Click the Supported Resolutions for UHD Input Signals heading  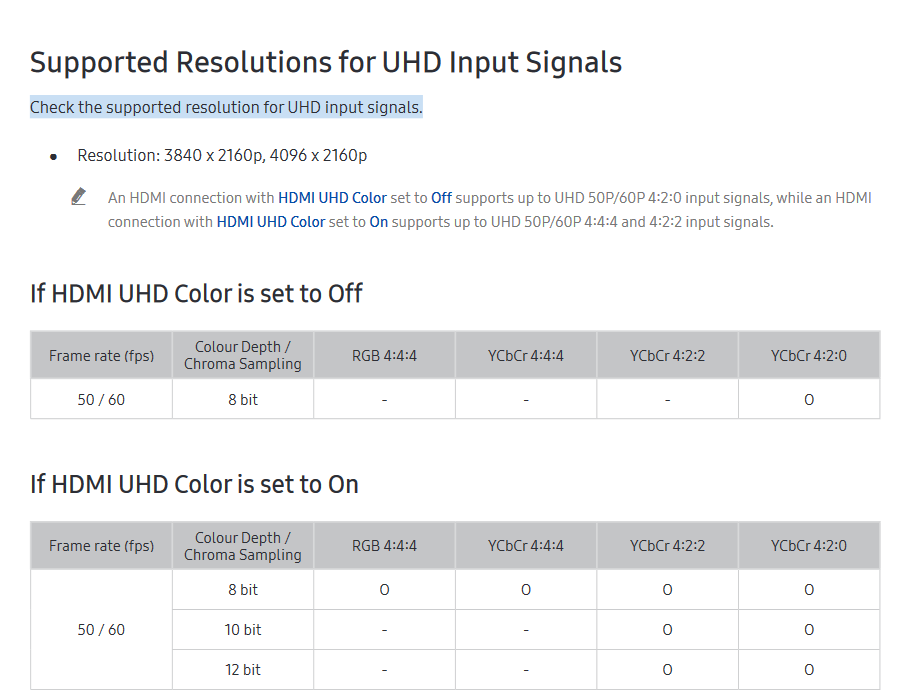tap(326, 62)
